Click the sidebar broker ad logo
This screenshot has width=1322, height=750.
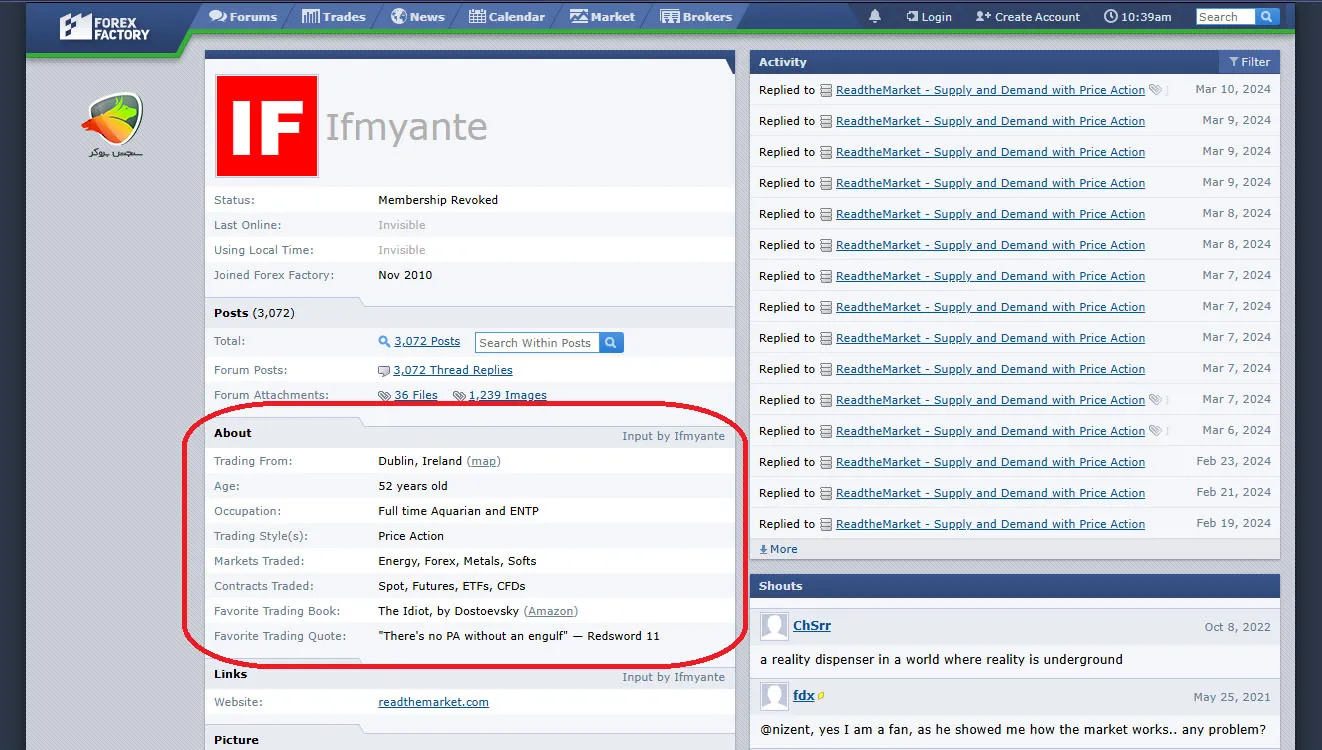click(112, 125)
